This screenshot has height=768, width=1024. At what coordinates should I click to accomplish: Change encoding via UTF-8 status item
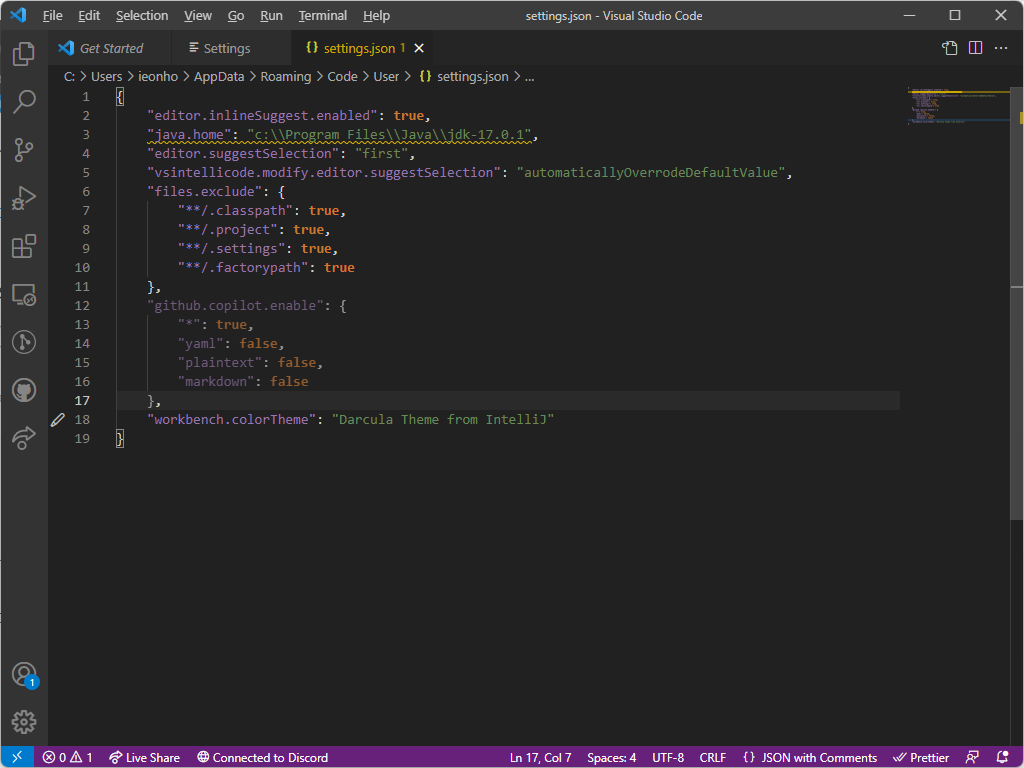click(668, 758)
